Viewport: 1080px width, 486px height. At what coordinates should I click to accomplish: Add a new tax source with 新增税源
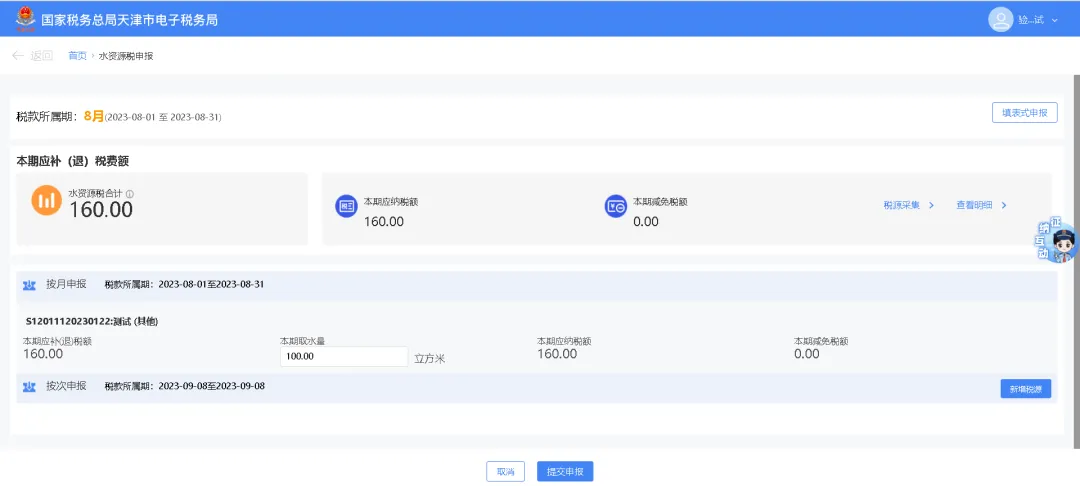1025,389
